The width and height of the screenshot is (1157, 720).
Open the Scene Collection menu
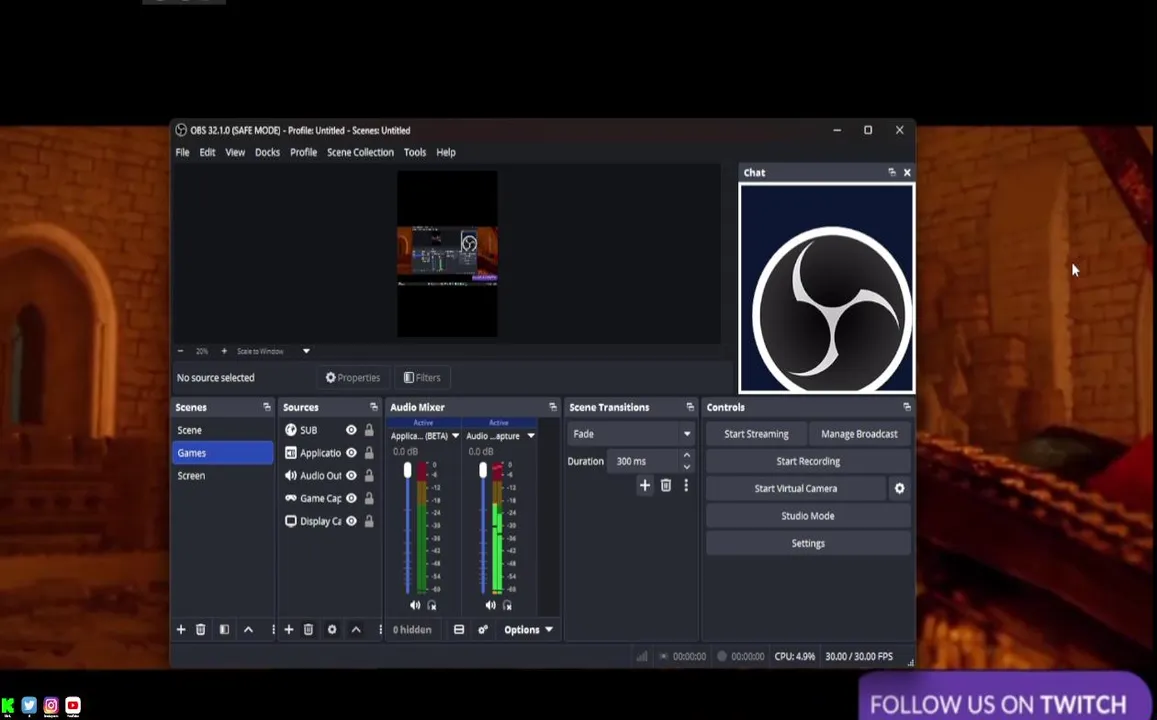pos(360,152)
